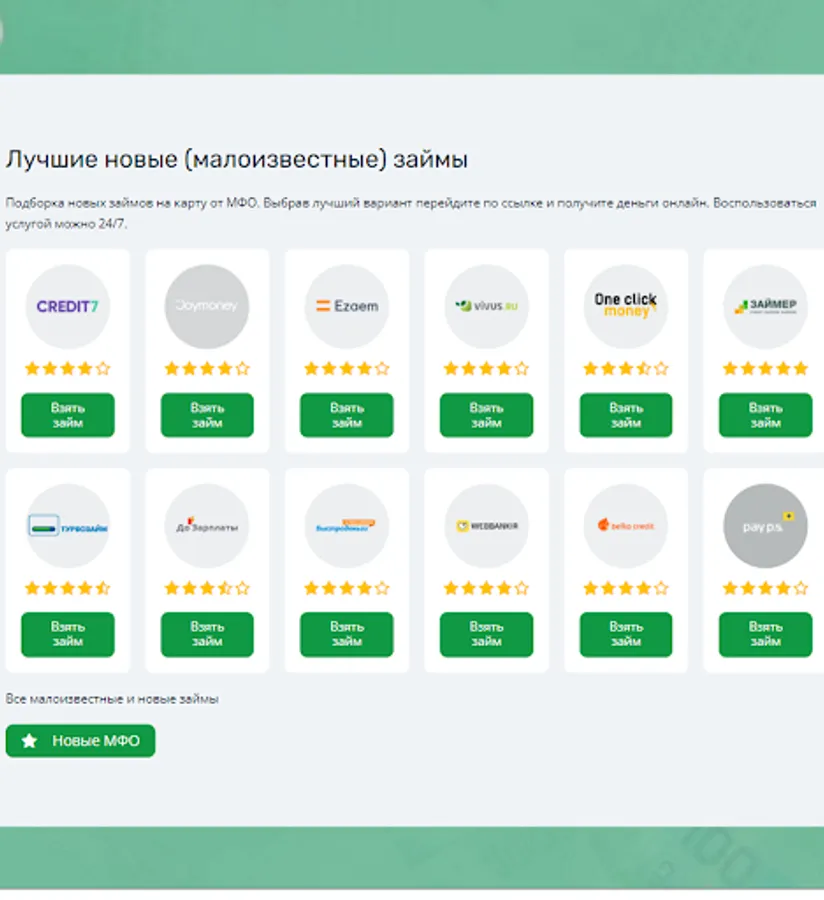Screen dimensions: 824x900
Task: Click the star rating under belka credit
Action: (626, 588)
